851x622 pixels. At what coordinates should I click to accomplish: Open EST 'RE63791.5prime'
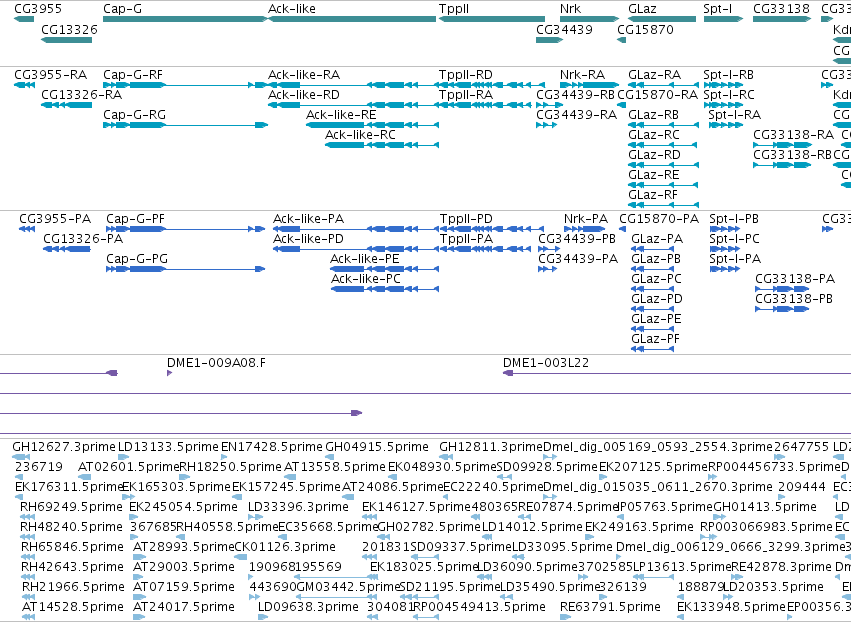click(611, 607)
